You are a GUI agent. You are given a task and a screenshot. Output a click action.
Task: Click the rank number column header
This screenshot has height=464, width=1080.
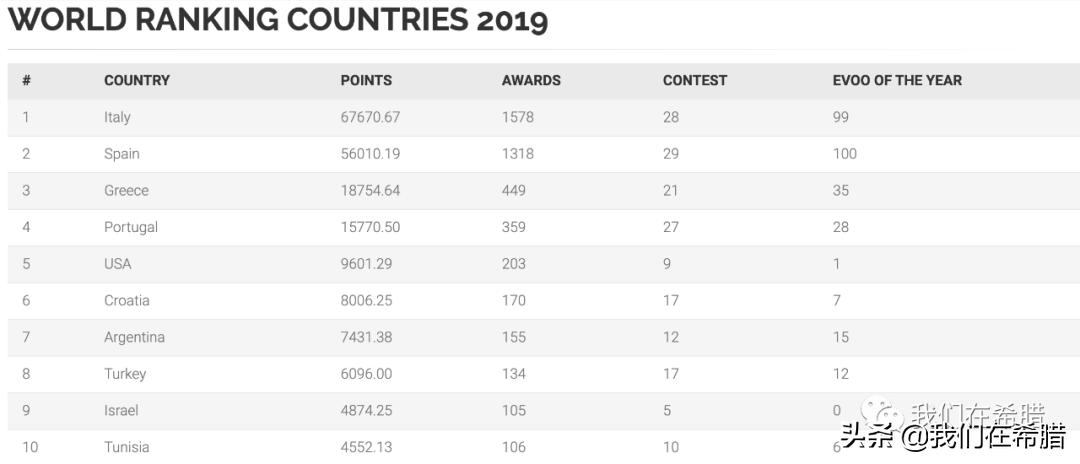pos(26,80)
